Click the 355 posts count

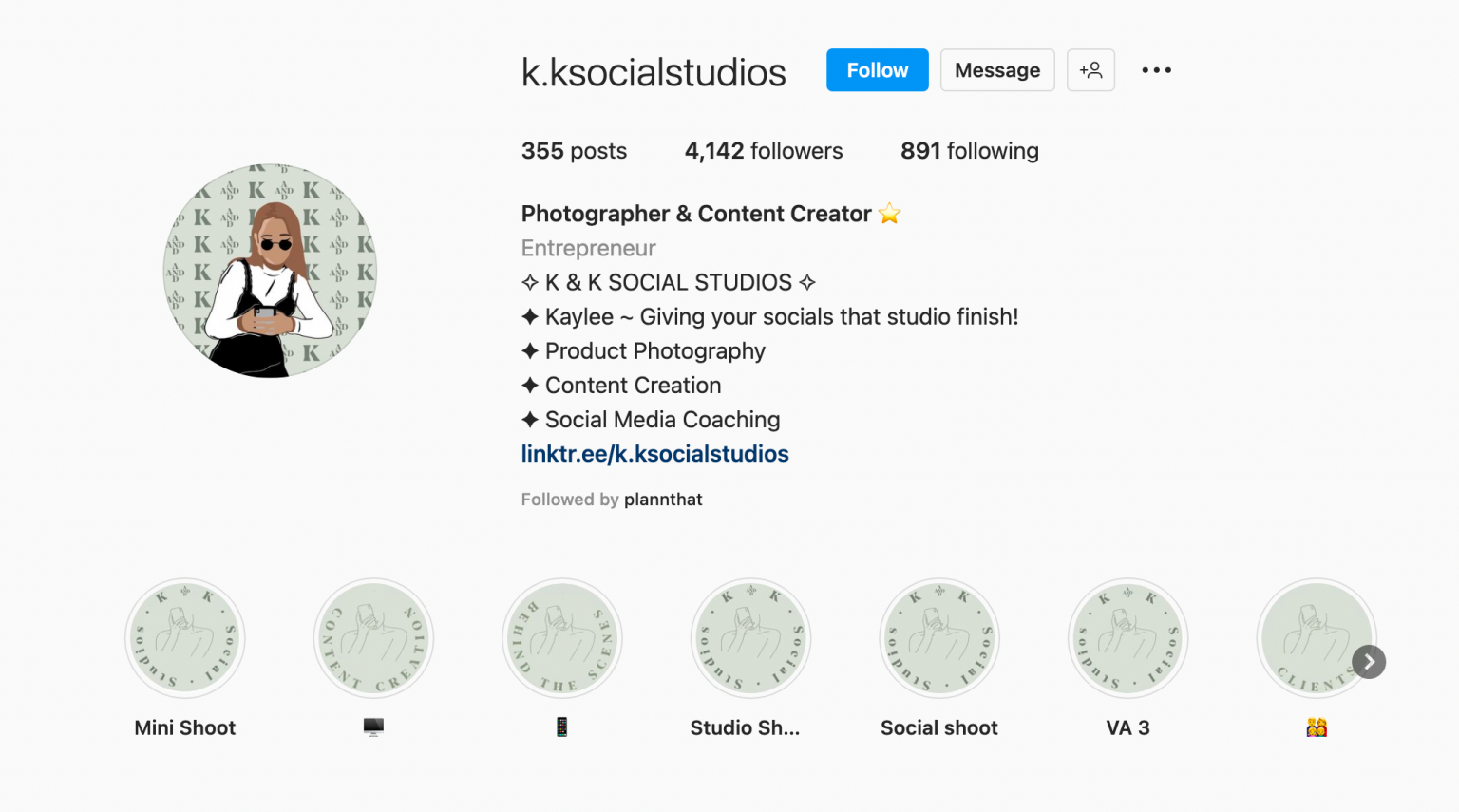pos(574,150)
